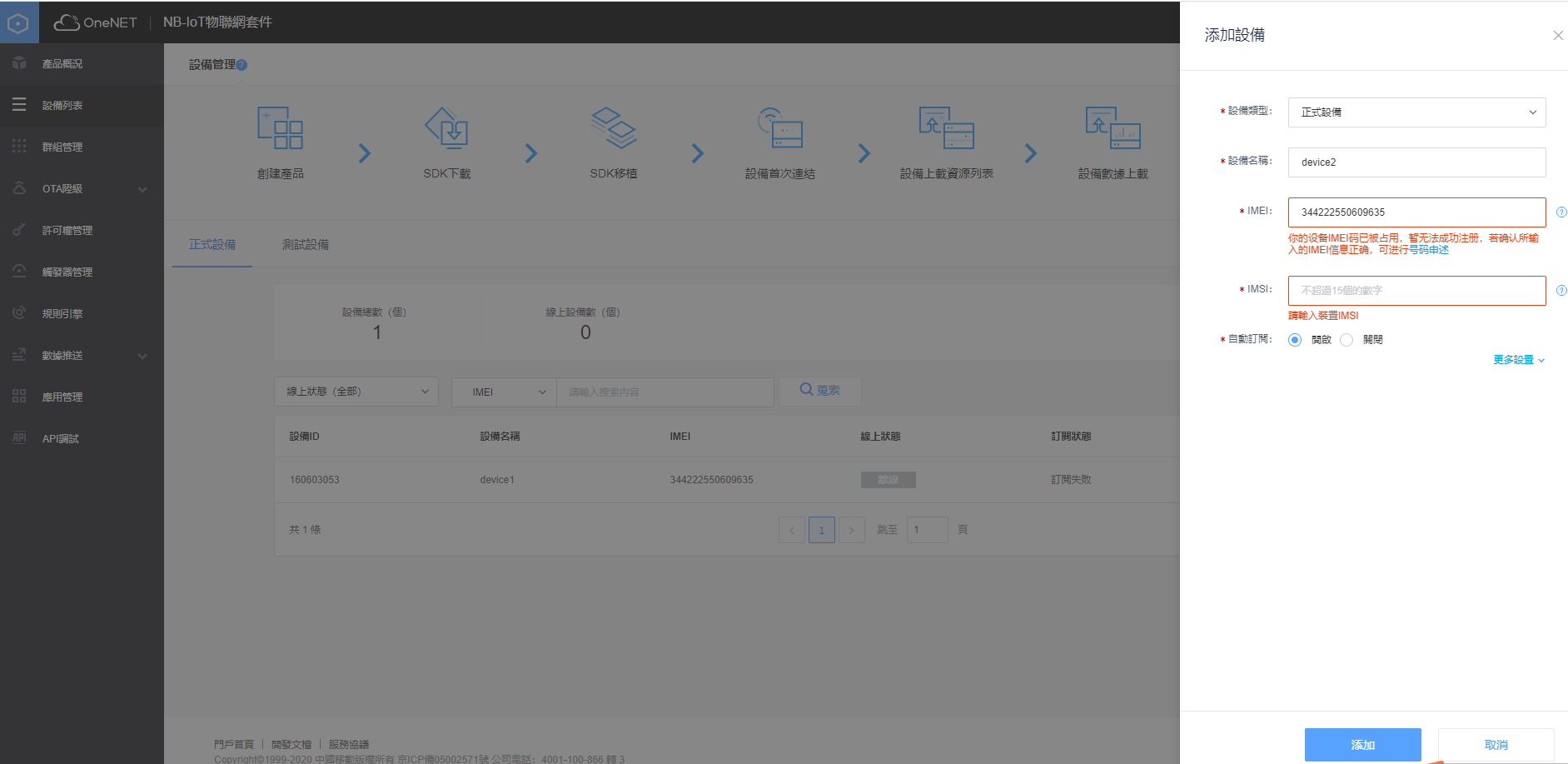The width and height of the screenshot is (1568, 764).
Task: Close the 添加設備 panel with X
Action: [x=1558, y=35]
